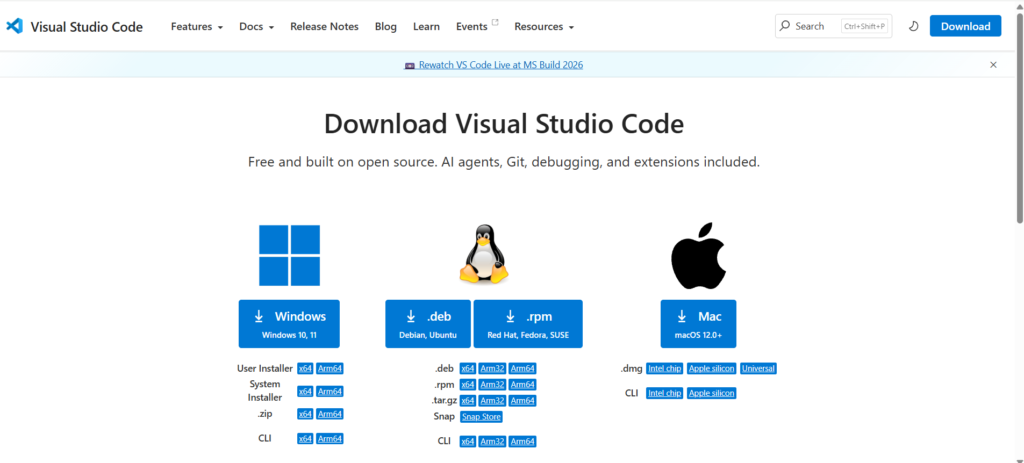The height and width of the screenshot is (463, 1024).
Task: Download Windows .zip x64
Action: click(x=305, y=413)
